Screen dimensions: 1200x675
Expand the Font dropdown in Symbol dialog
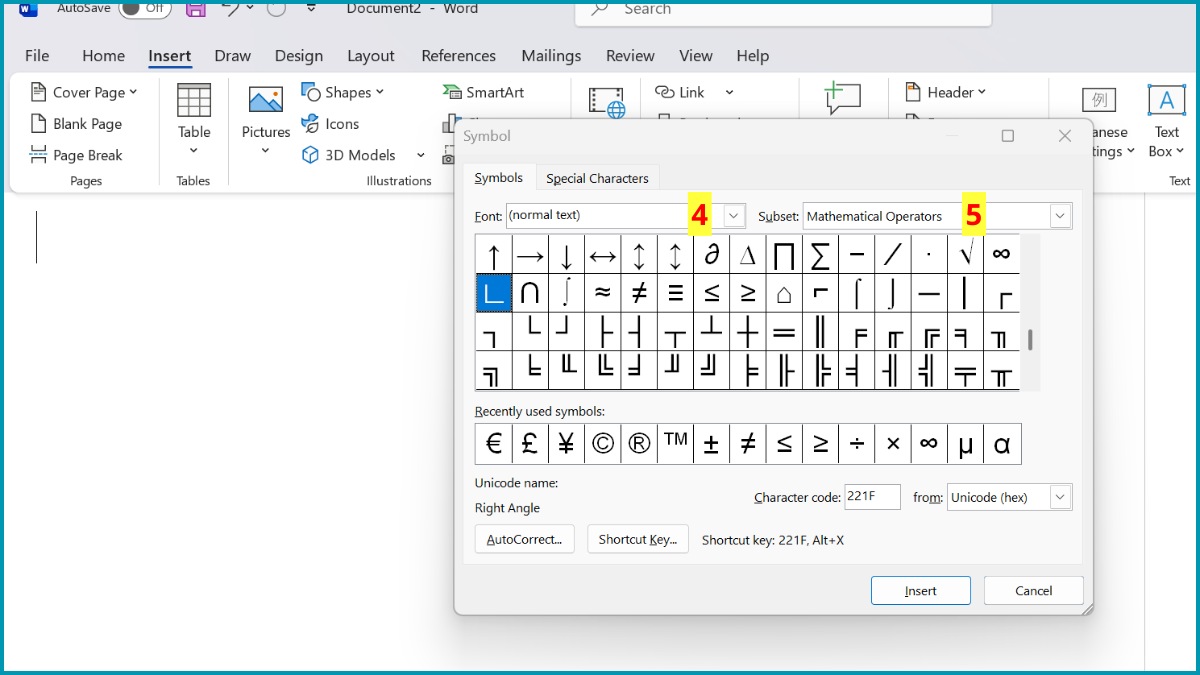coord(734,216)
